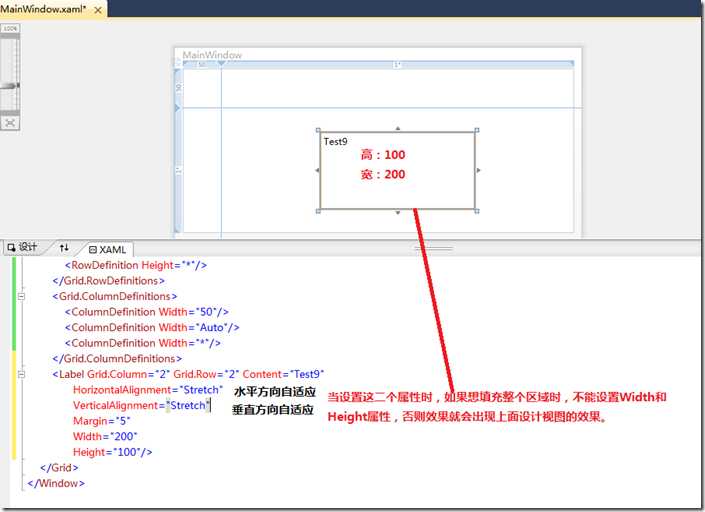
Task: Click the designer zoom slider thumb
Action: point(10,85)
